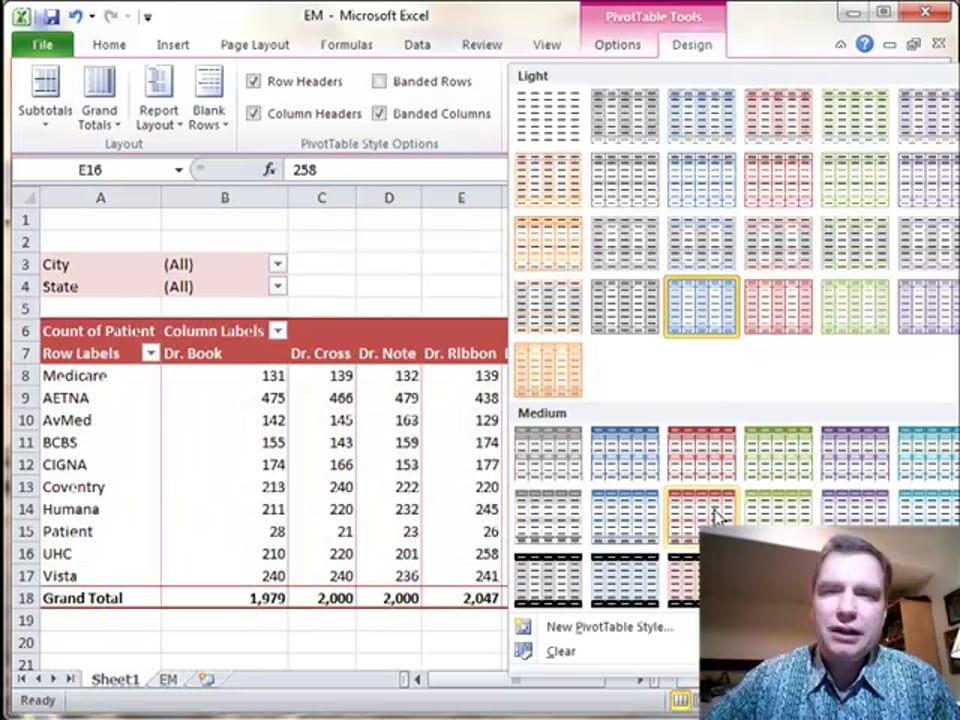Open the Column Labels filter dropdown

click(278, 331)
